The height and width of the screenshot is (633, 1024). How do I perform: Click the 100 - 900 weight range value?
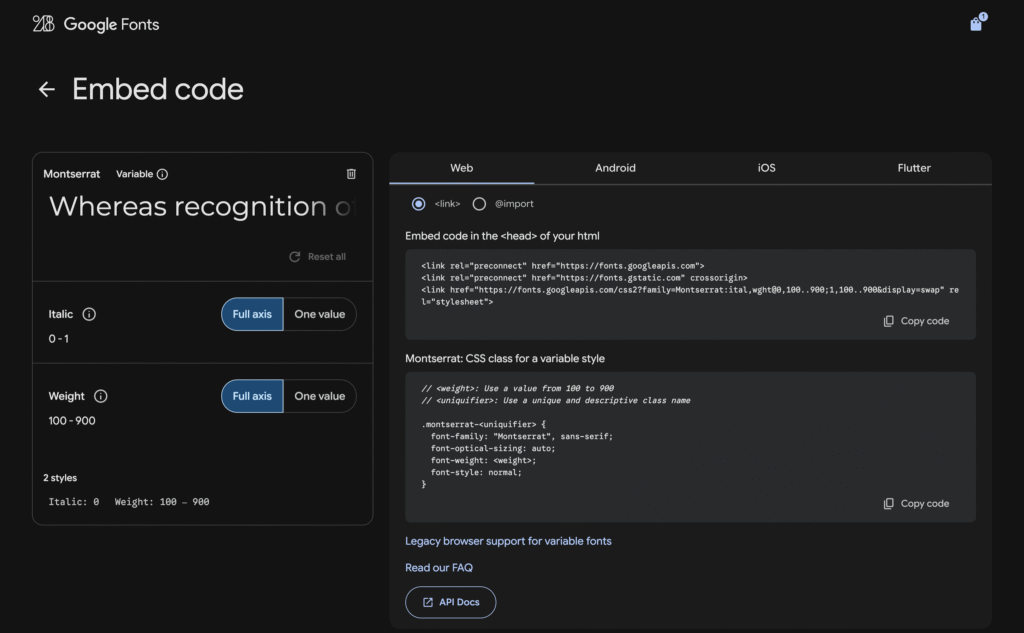pyautogui.click(x=72, y=421)
